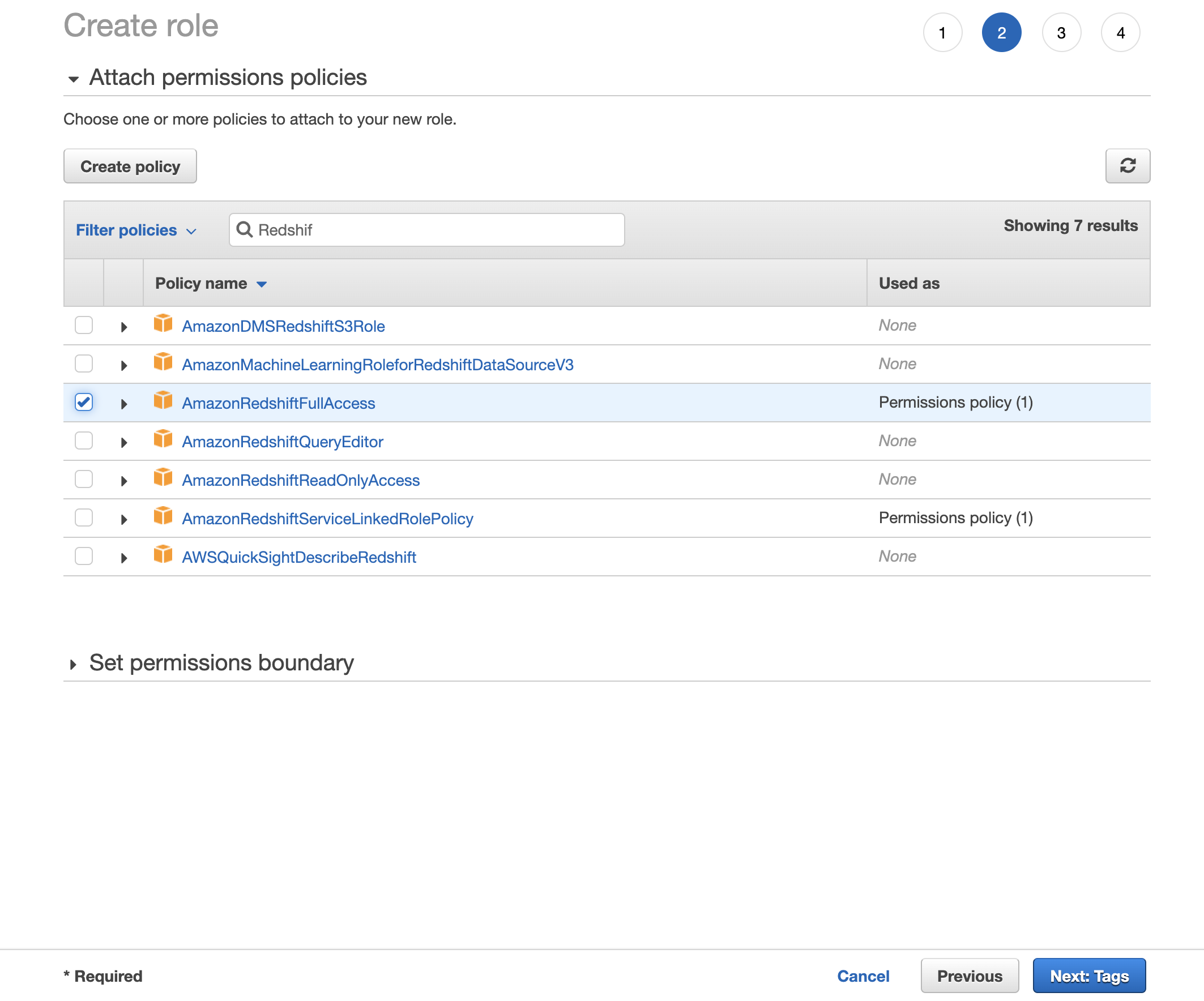1204x1001 pixels.
Task: Expand the AmazonDMSRedshiftS3Role row details
Action: [x=123, y=327]
